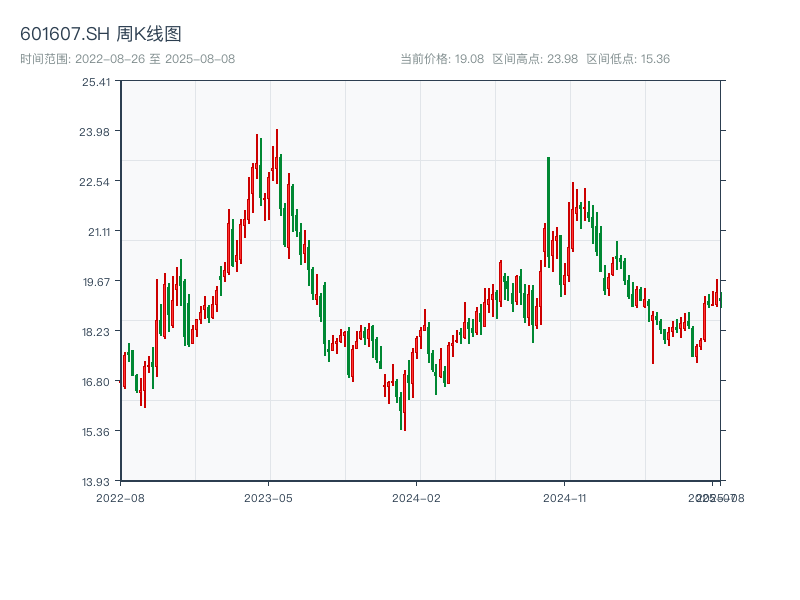The height and width of the screenshot is (600, 800).
Task: Pick the 2024-02 x-axis date label
Action: (x=417, y=497)
